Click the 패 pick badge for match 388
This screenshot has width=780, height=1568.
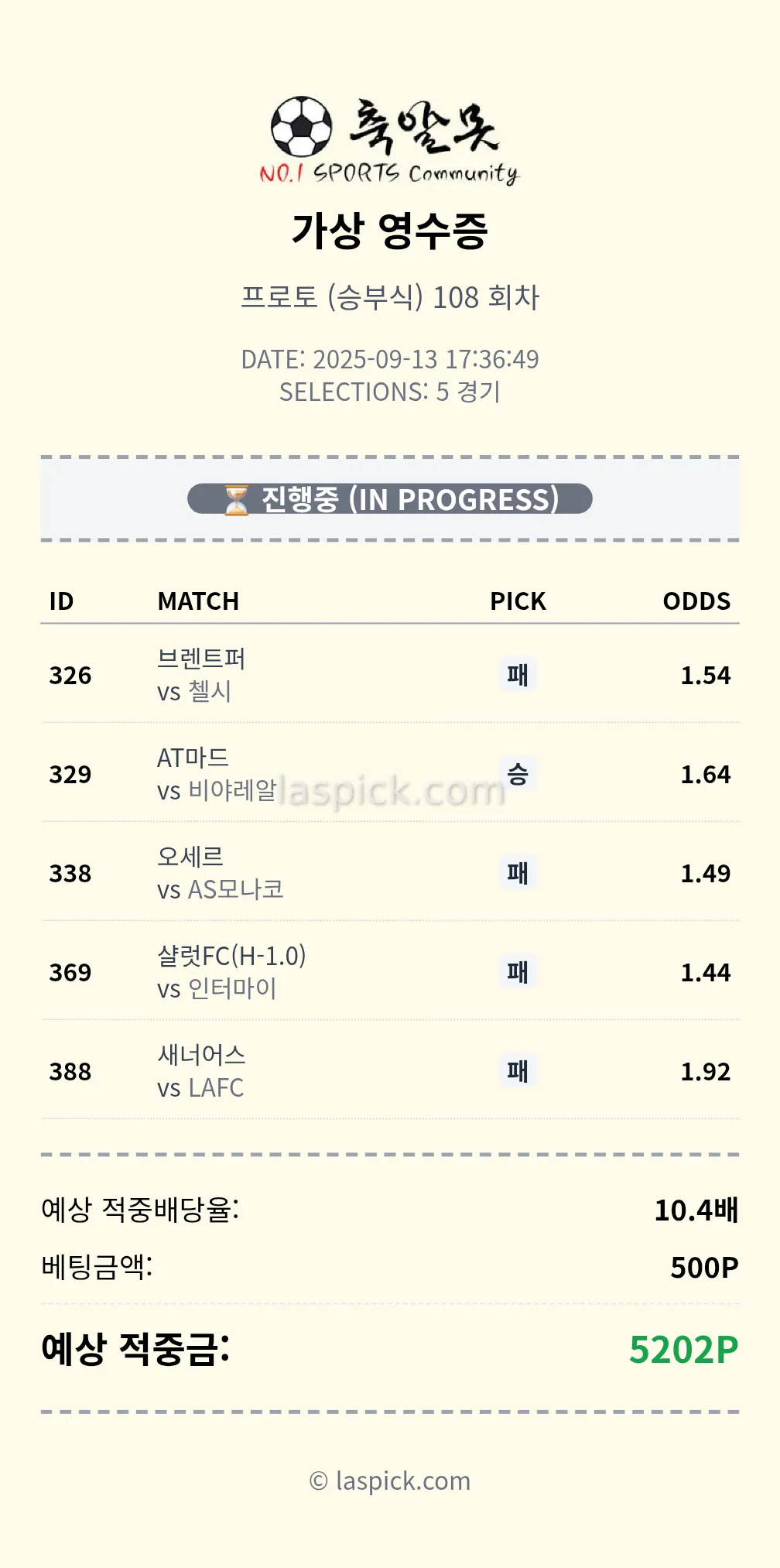pos(518,1071)
